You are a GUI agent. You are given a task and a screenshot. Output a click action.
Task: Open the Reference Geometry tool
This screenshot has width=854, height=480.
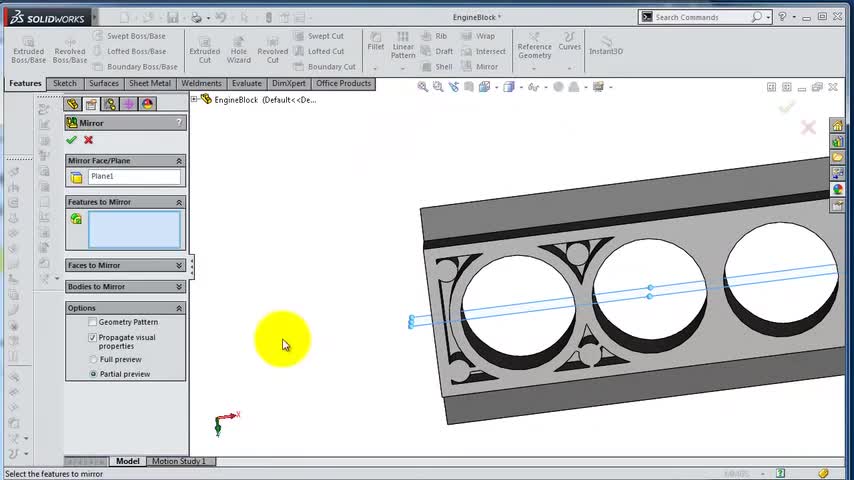point(534,45)
